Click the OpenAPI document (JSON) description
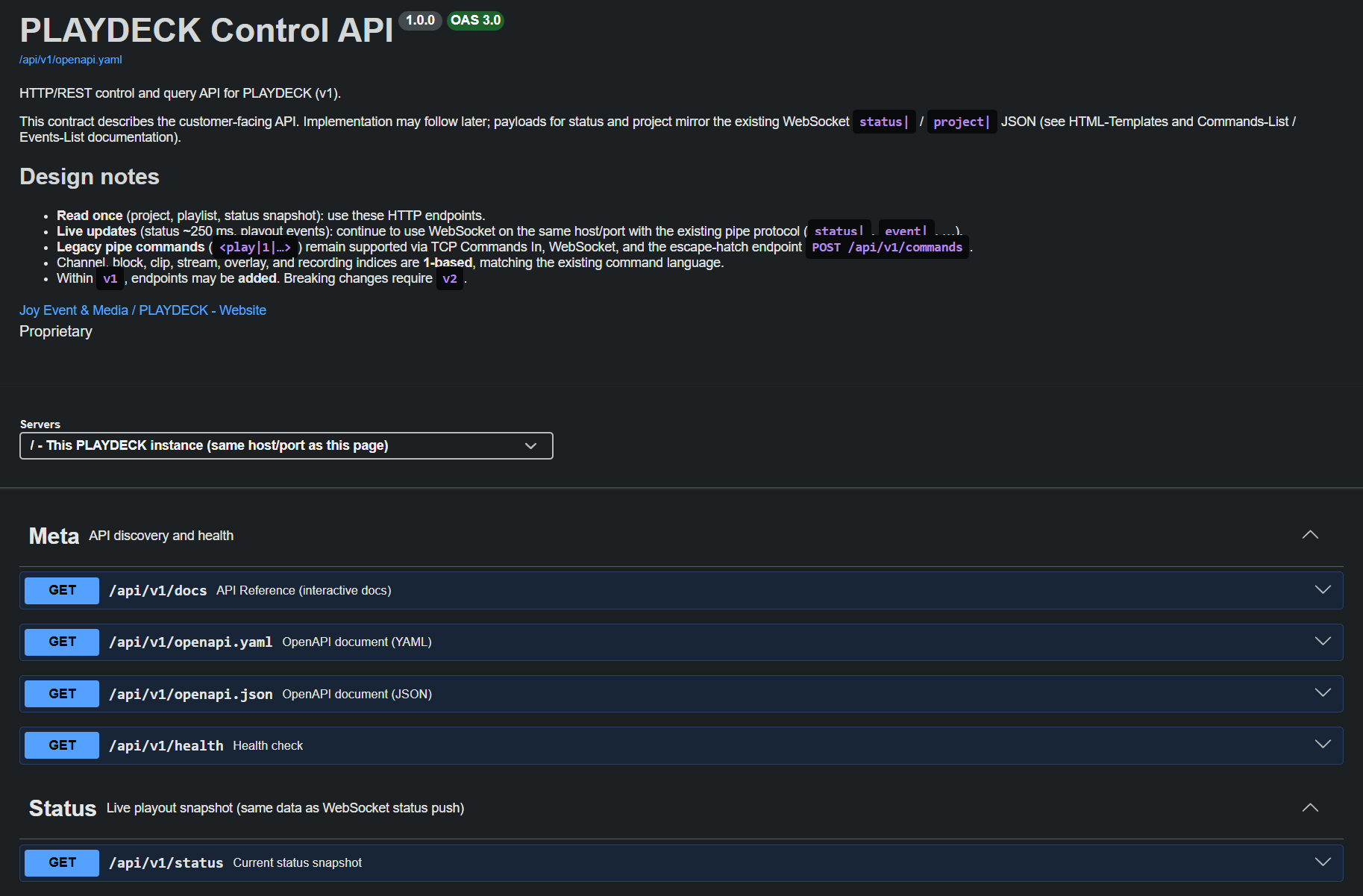 [357, 695]
